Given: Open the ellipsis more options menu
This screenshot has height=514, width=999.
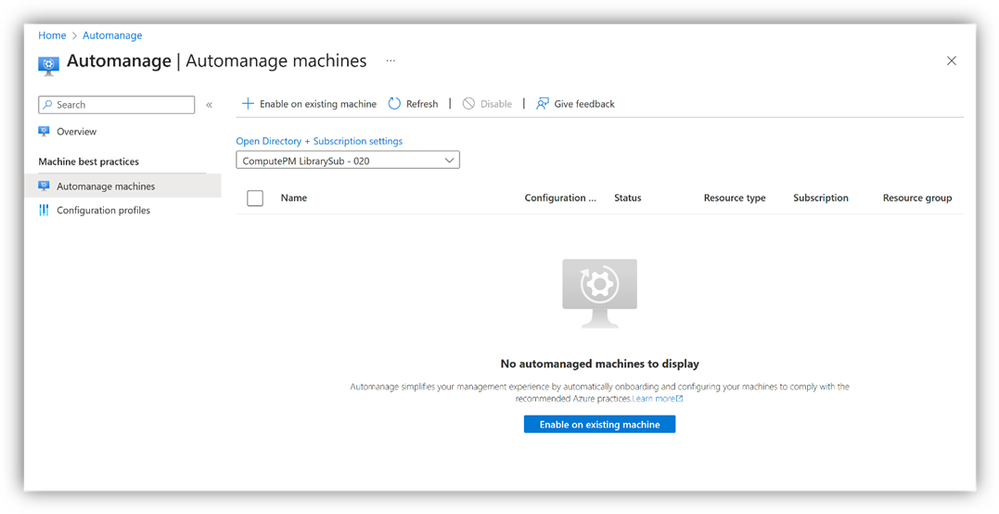Looking at the screenshot, I should click(391, 61).
